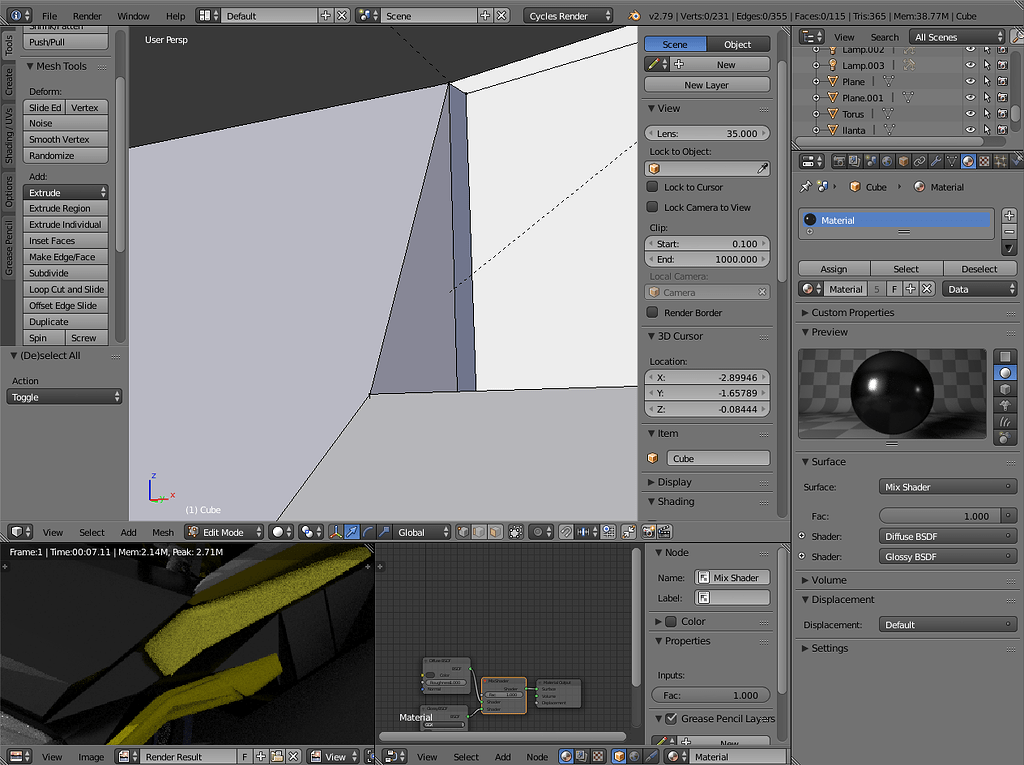1024x765 pixels.
Task: Click the eyedropper in Lock to Object
Action: click(762, 169)
